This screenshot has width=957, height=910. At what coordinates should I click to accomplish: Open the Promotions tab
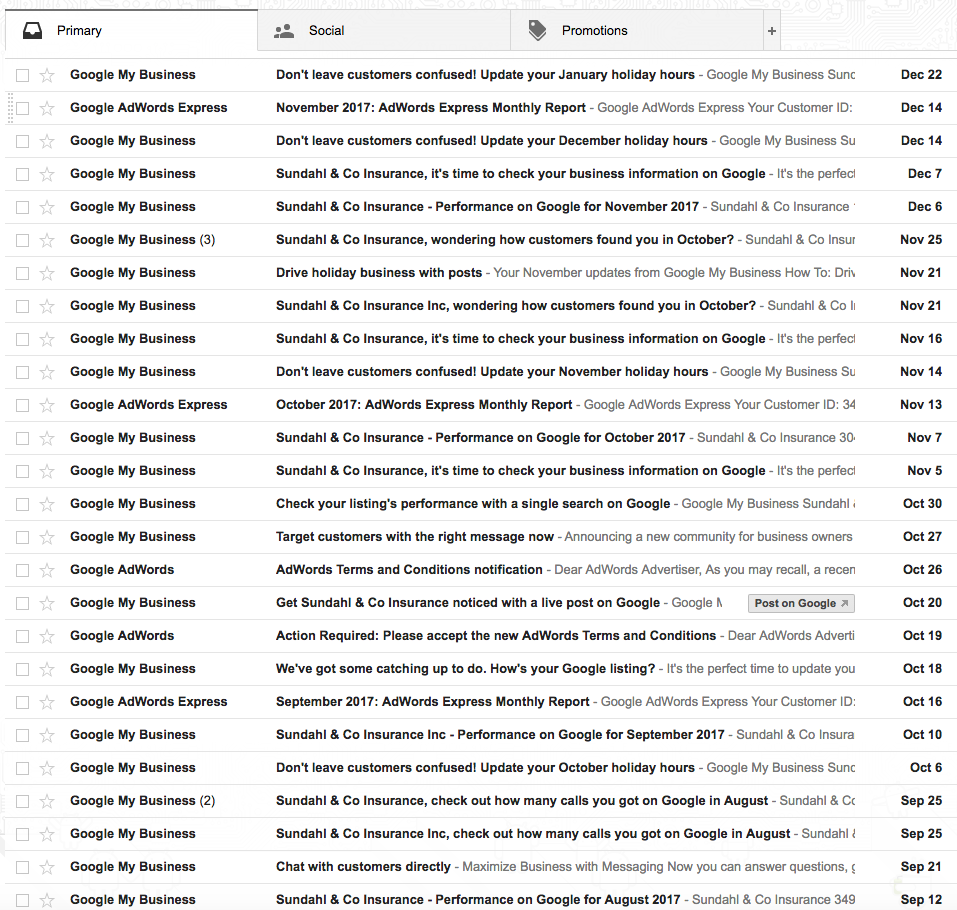coord(637,31)
